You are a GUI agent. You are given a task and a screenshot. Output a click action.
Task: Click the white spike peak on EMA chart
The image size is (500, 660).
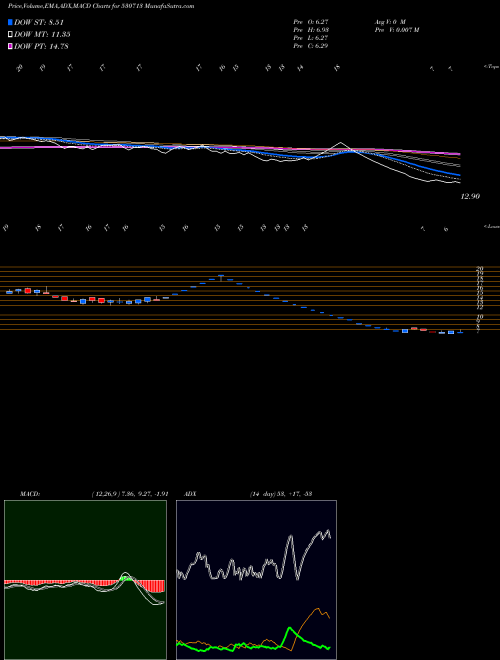(x=341, y=144)
